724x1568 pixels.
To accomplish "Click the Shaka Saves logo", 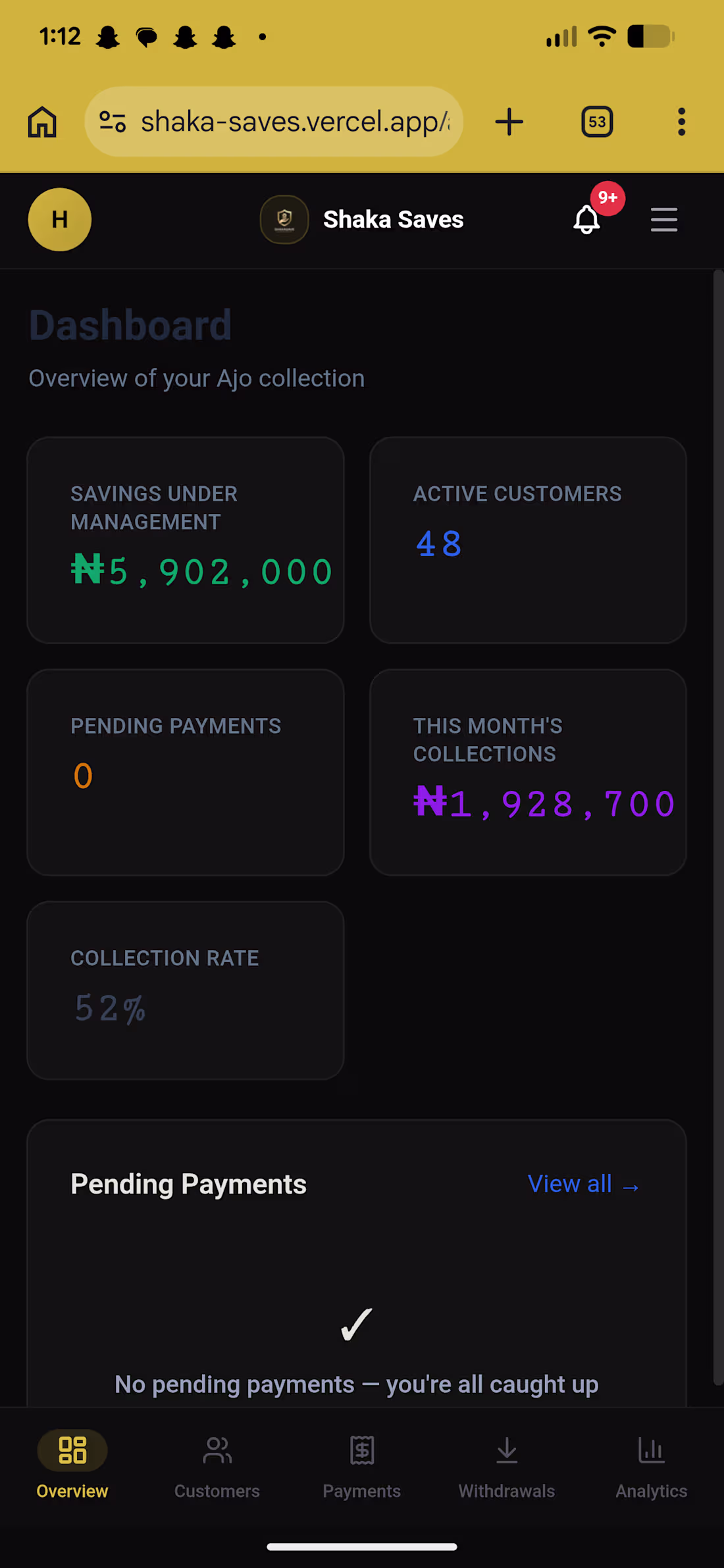I will tap(284, 219).
